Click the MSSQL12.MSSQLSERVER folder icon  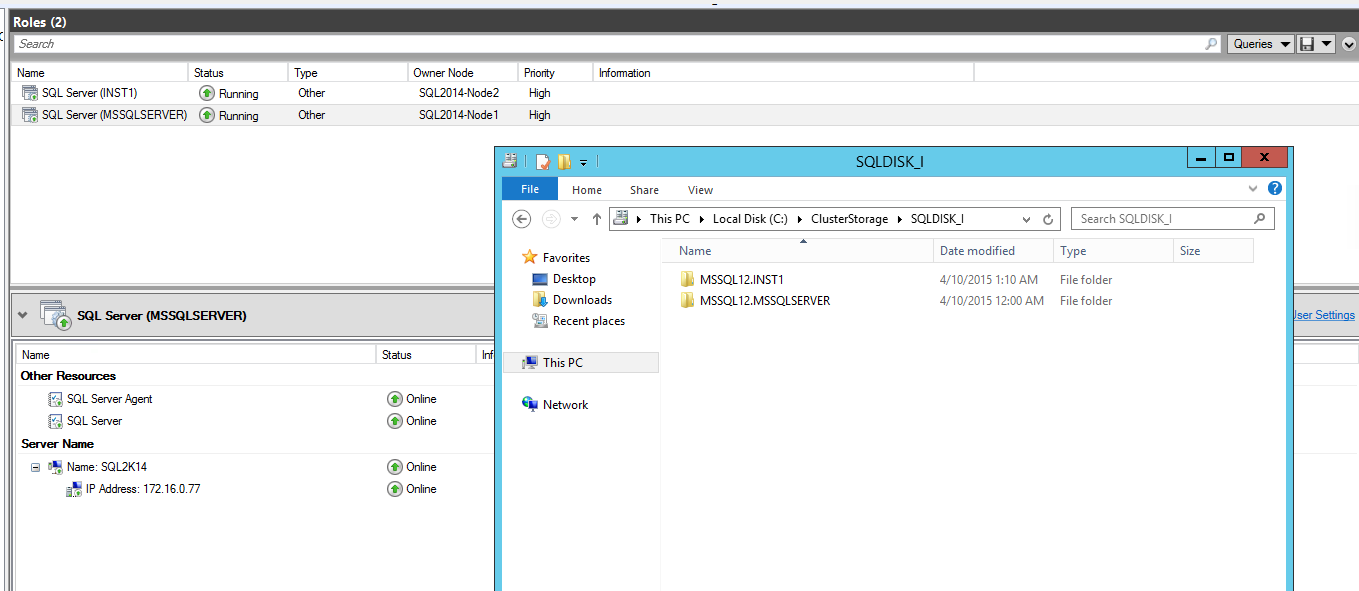[687, 301]
